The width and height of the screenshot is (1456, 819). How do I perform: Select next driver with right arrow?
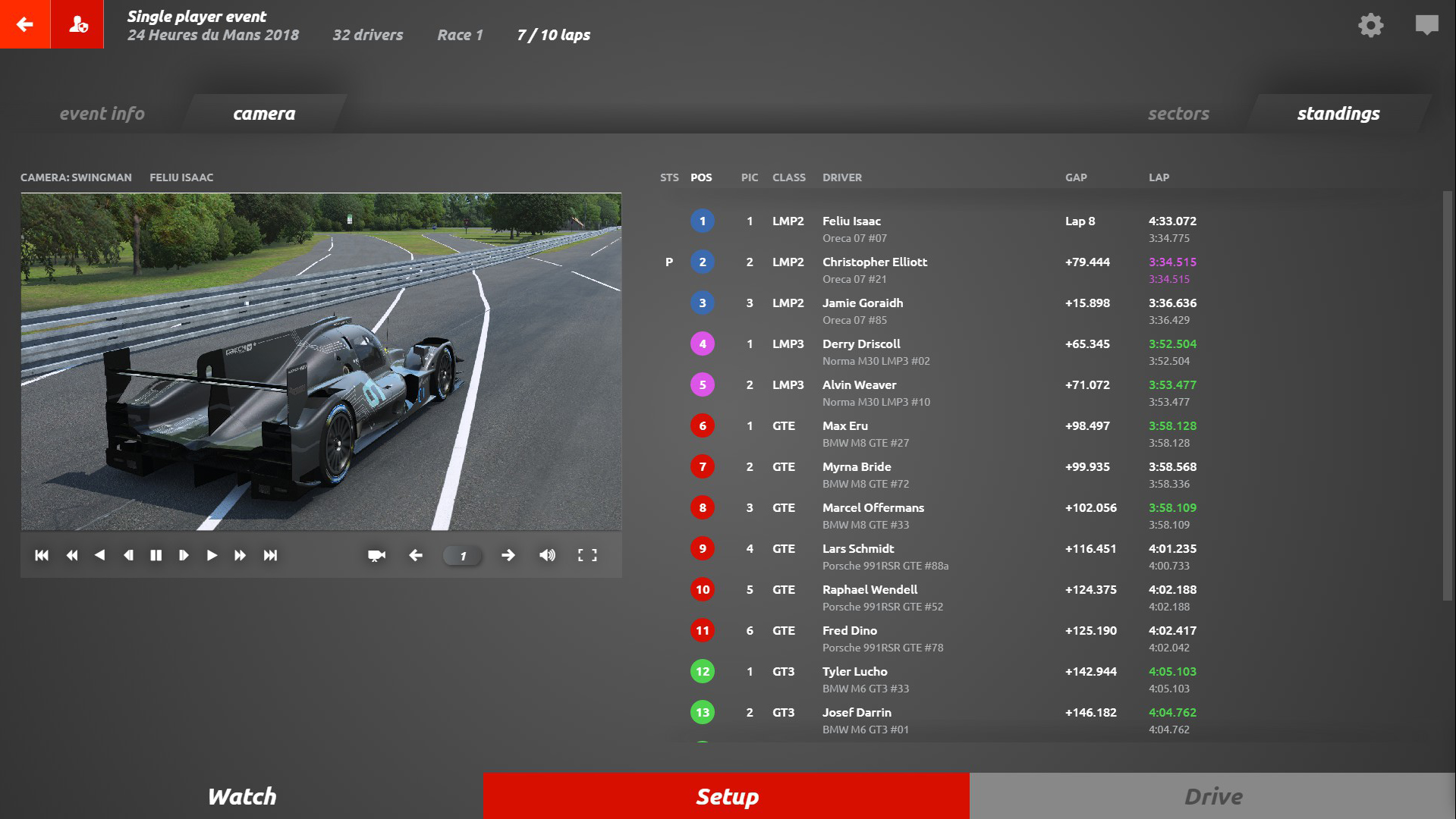pyautogui.click(x=508, y=555)
